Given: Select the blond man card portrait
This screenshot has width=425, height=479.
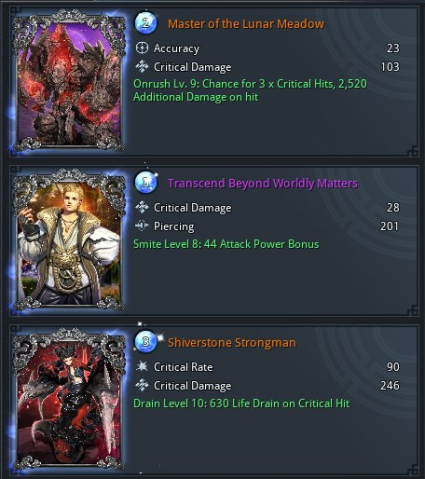Looking at the screenshot, I should (x=69, y=239).
